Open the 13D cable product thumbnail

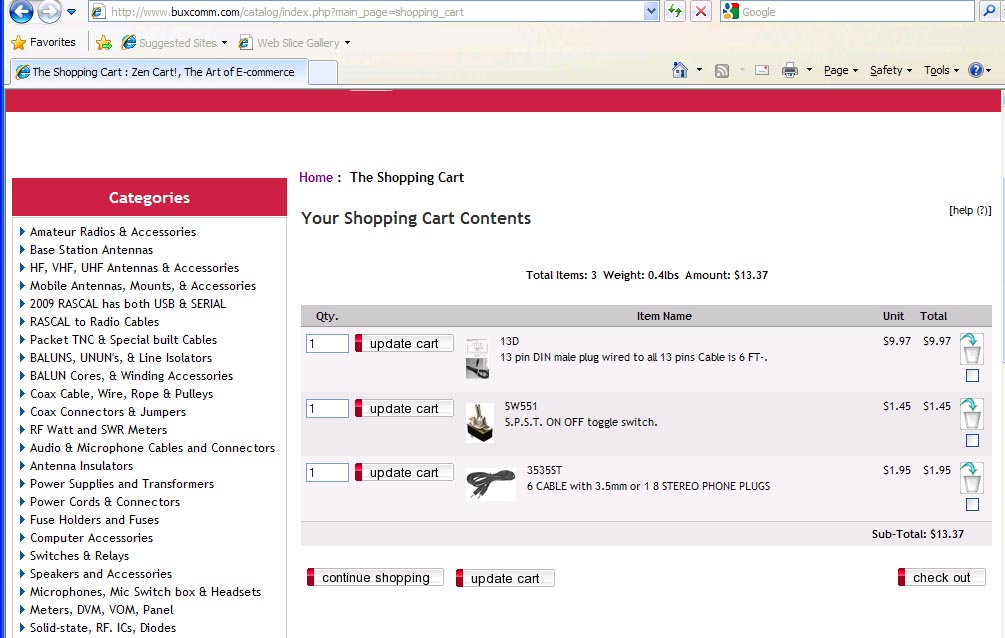pyautogui.click(x=478, y=358)
